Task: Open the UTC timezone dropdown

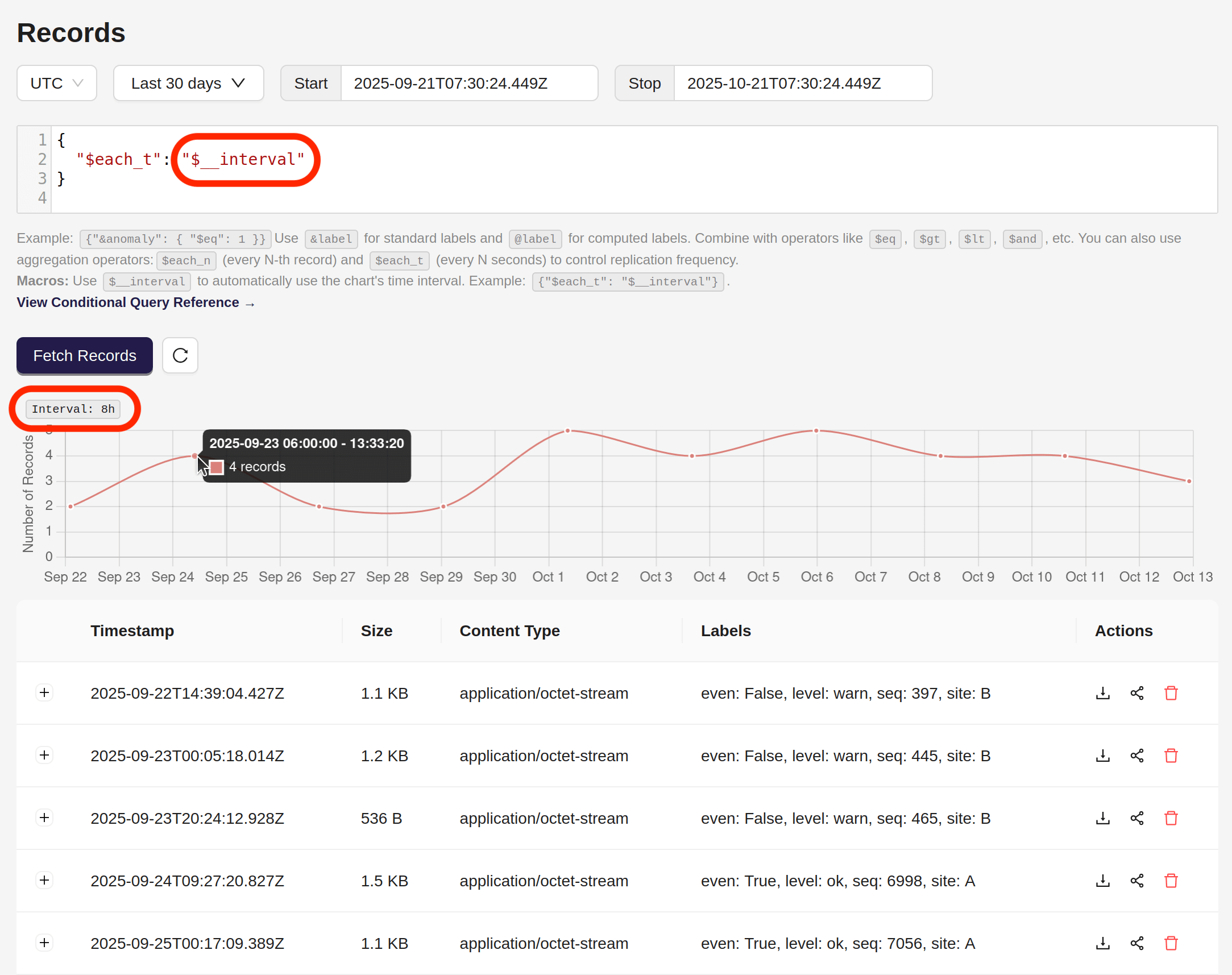Action: pyautogui.click(x=56, y=83)
